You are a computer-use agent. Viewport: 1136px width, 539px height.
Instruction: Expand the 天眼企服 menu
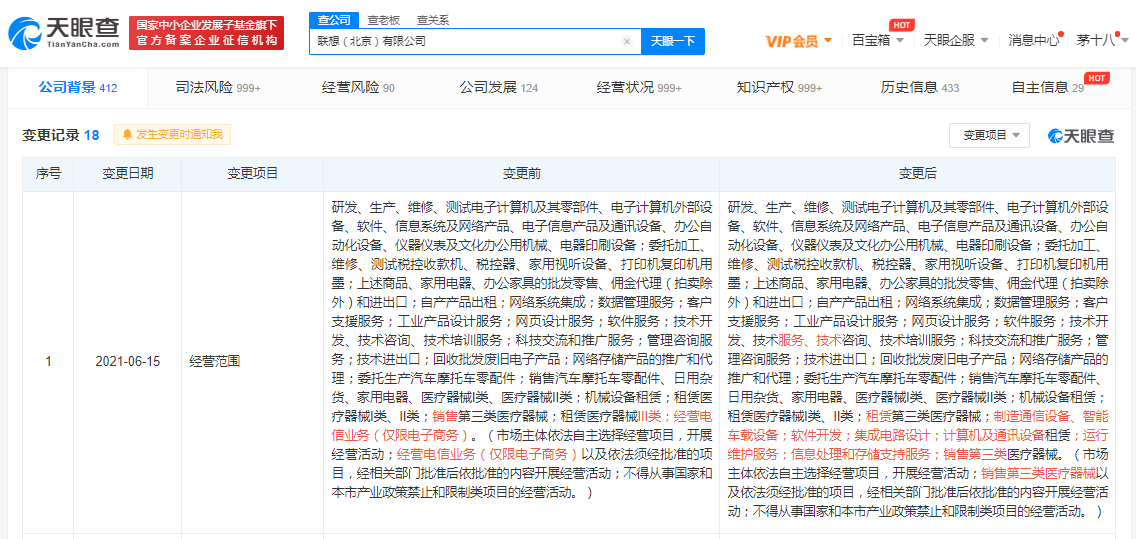pyautogui.click(x=955, y=40)
